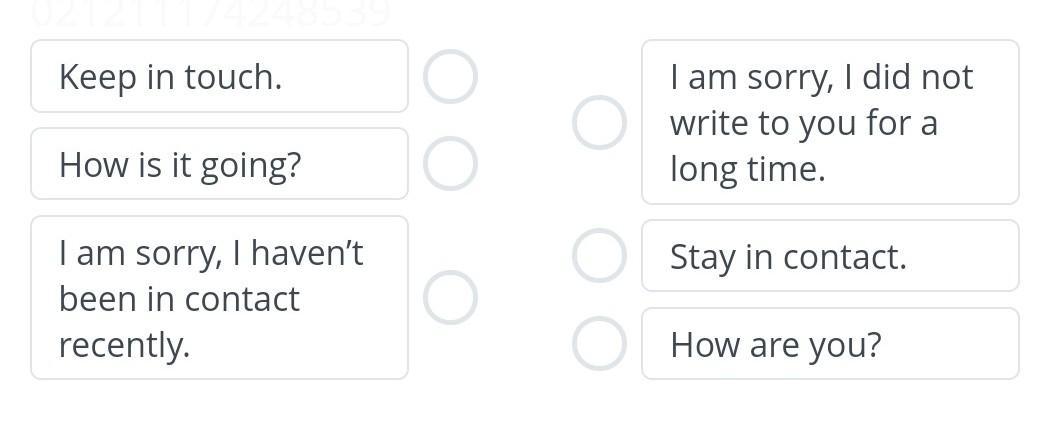1038x441 pixels.
Task: Tap the matching dot for the 'How are you?' phrase
Action: tap(599, 343)
